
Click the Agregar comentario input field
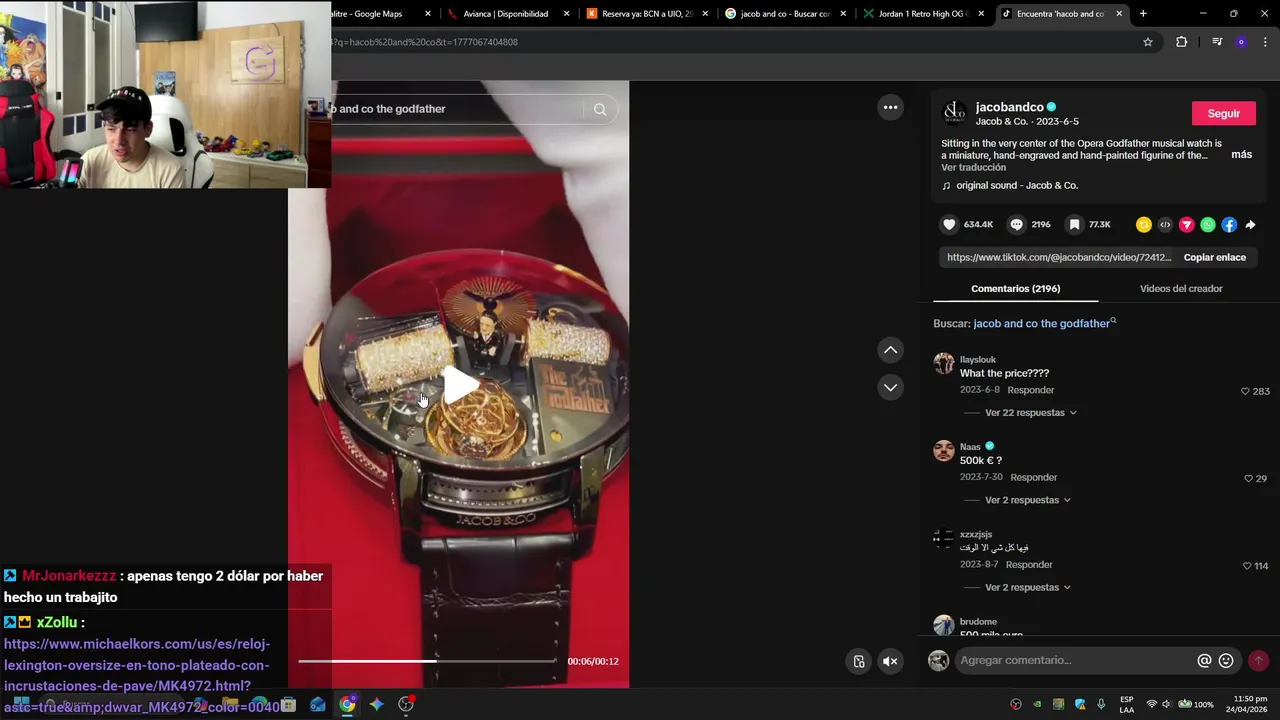[1075, 660]
